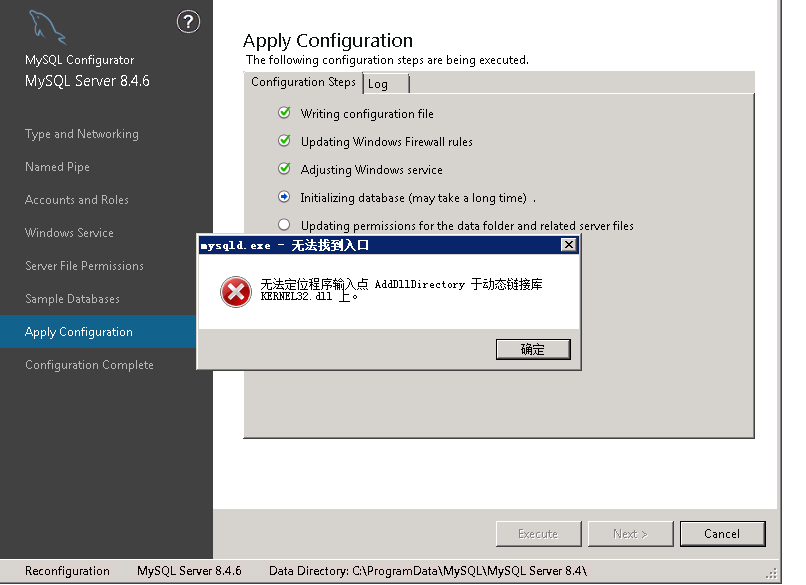This screenshot has height=585, width=806.
Task: Click the MySQL dolphin logo
Action: coord(47,28)
